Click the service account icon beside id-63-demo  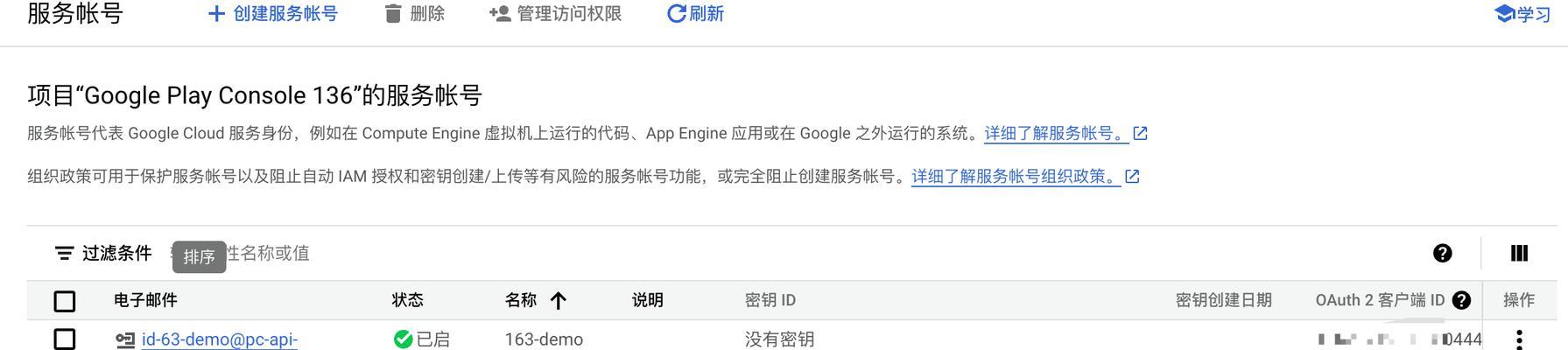(x=125, y=339)
